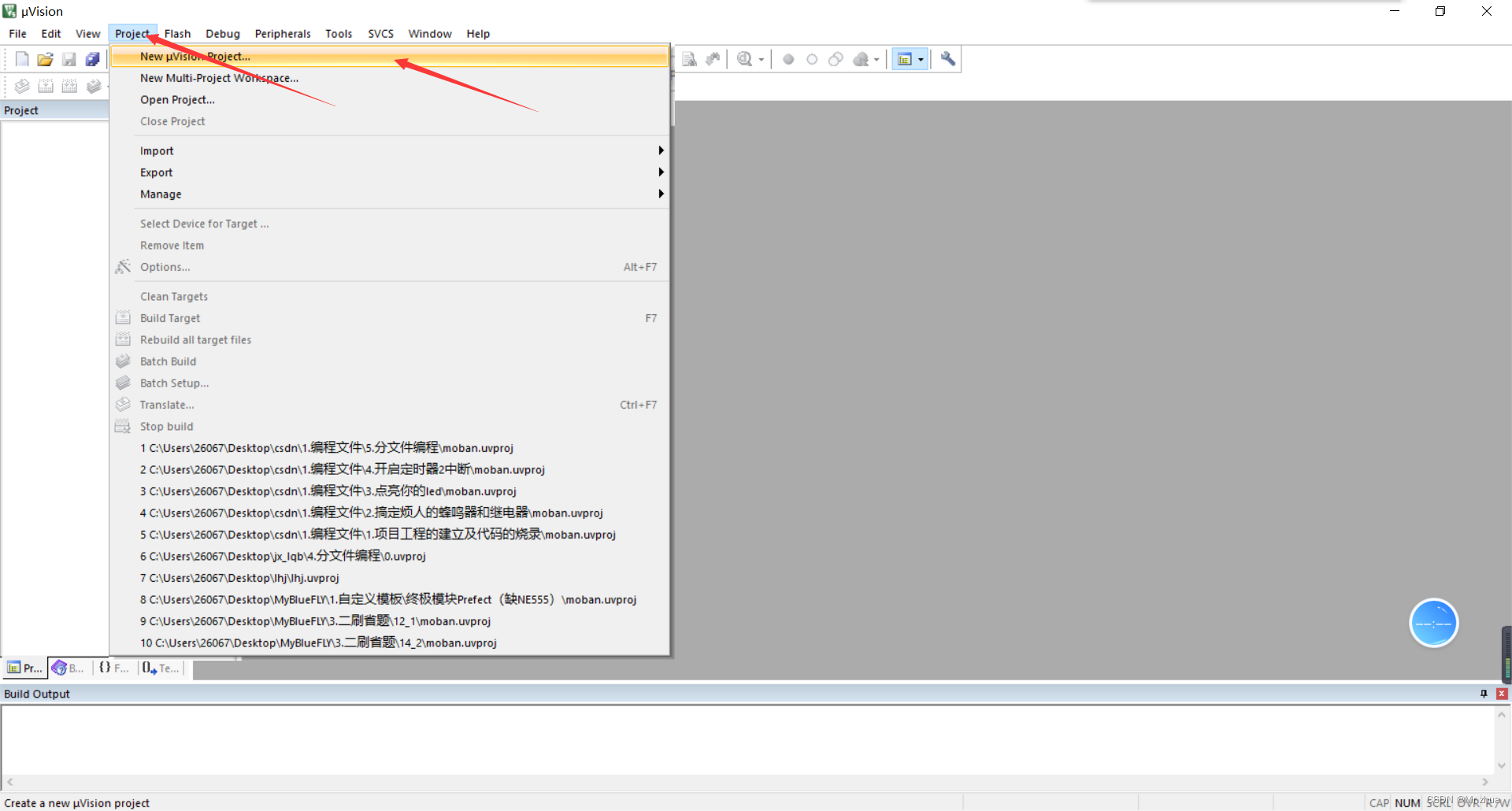Open the SVCS menu
The height and width of the screenshot is (811, 1512).
(x=380, y=34)
